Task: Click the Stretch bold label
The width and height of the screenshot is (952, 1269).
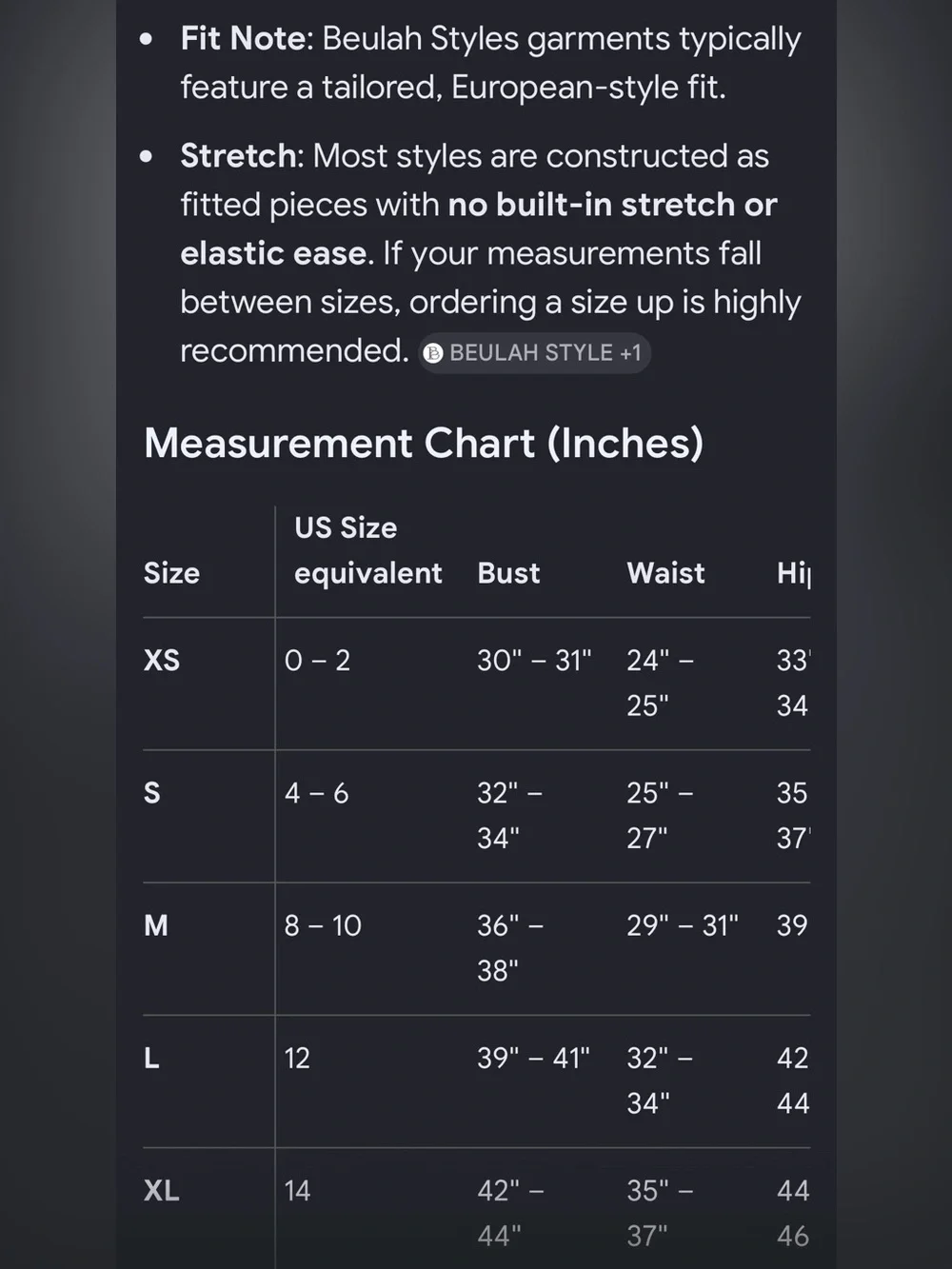Action: 238,156
